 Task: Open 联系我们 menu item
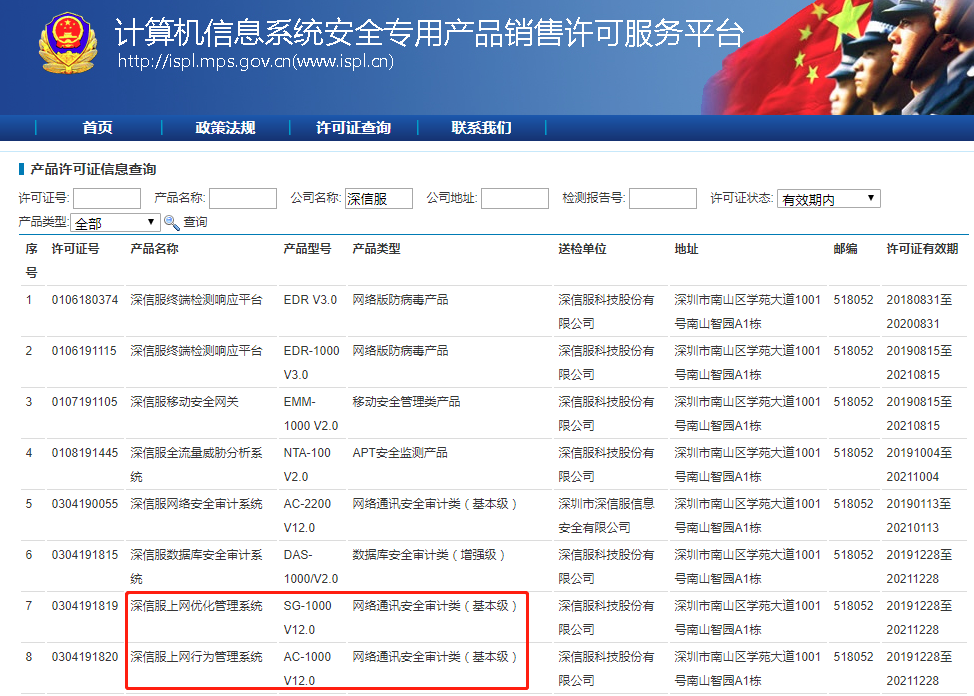click(481, 127)
